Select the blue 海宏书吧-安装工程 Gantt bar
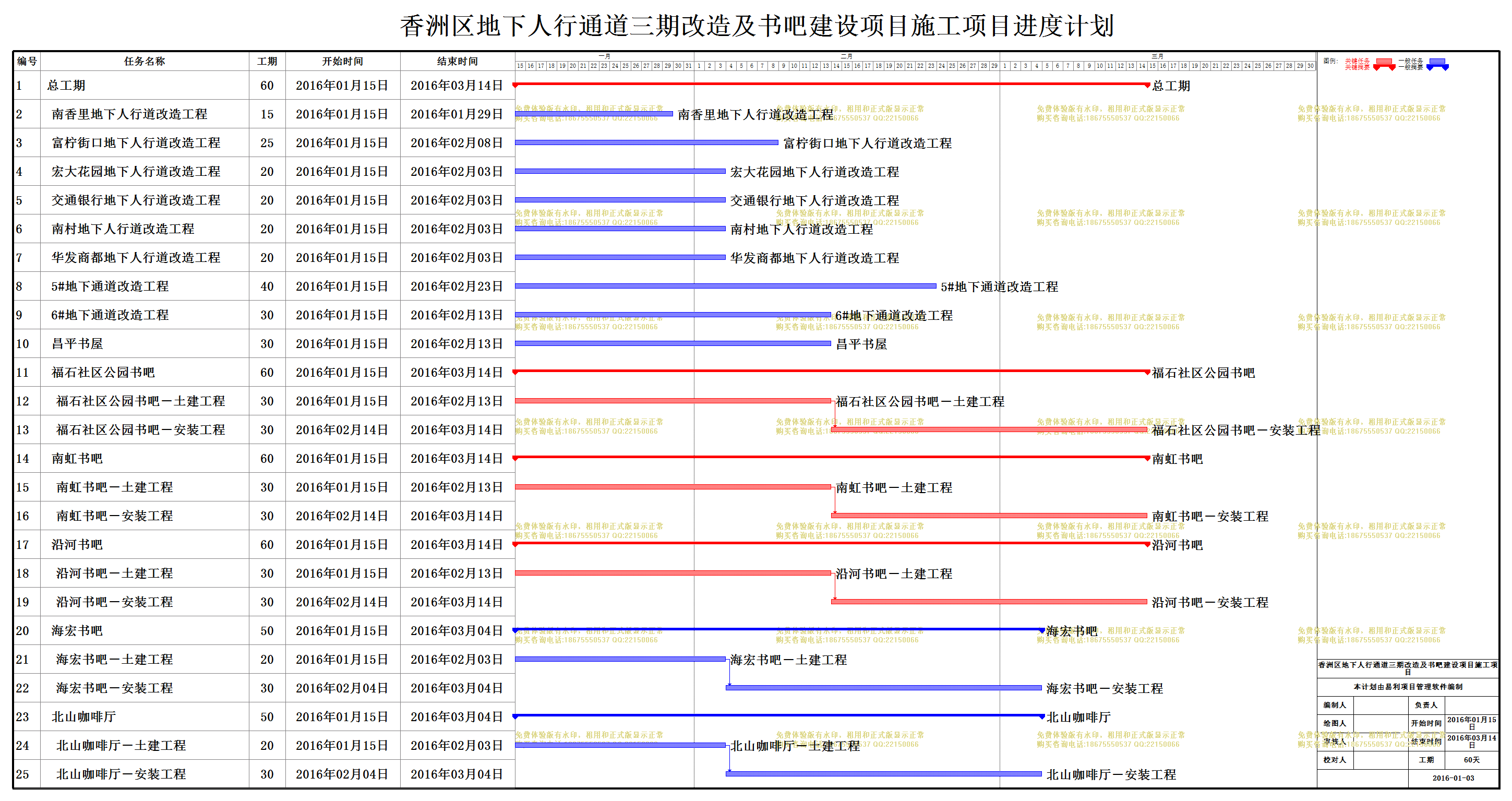Image resolution: width=1512 pixels, height=801 pixels. pos(883,688)
